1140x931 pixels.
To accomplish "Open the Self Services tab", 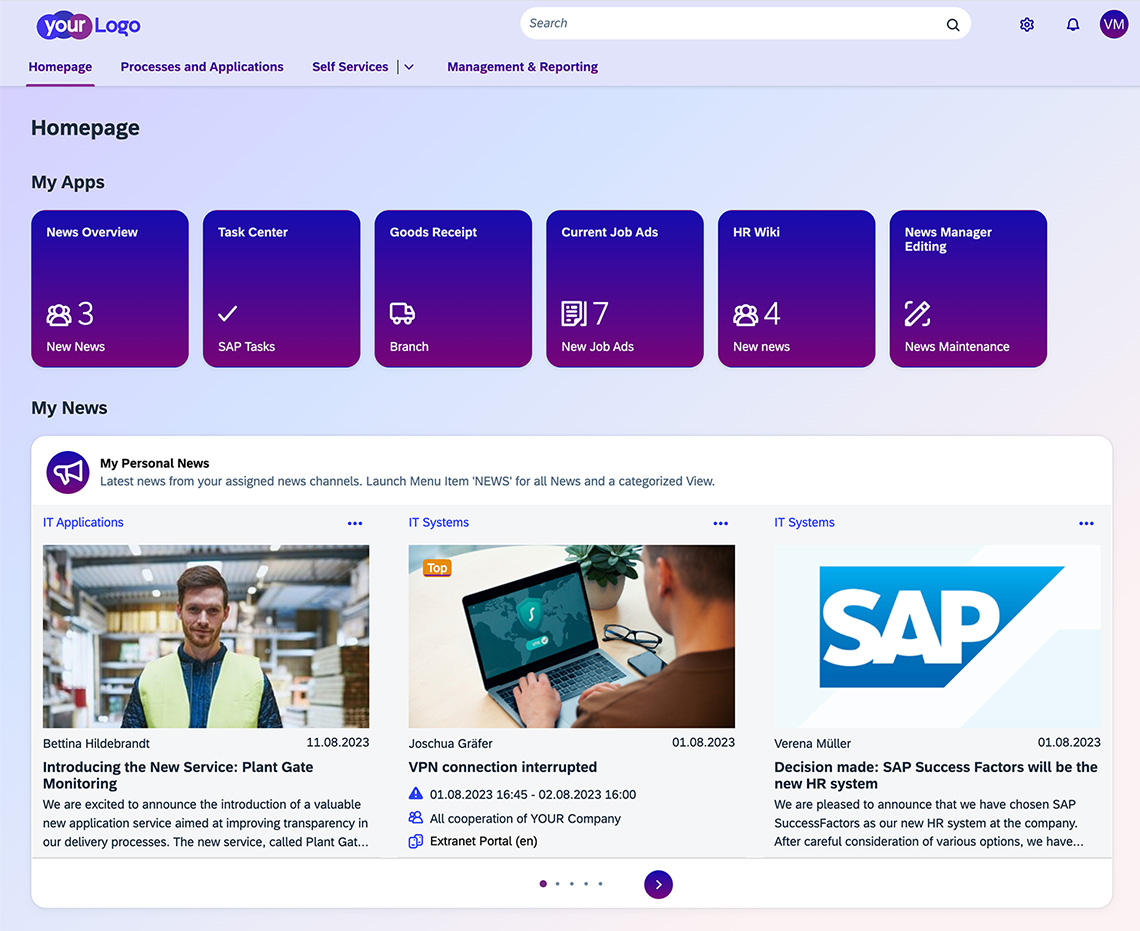I will 350,67.
